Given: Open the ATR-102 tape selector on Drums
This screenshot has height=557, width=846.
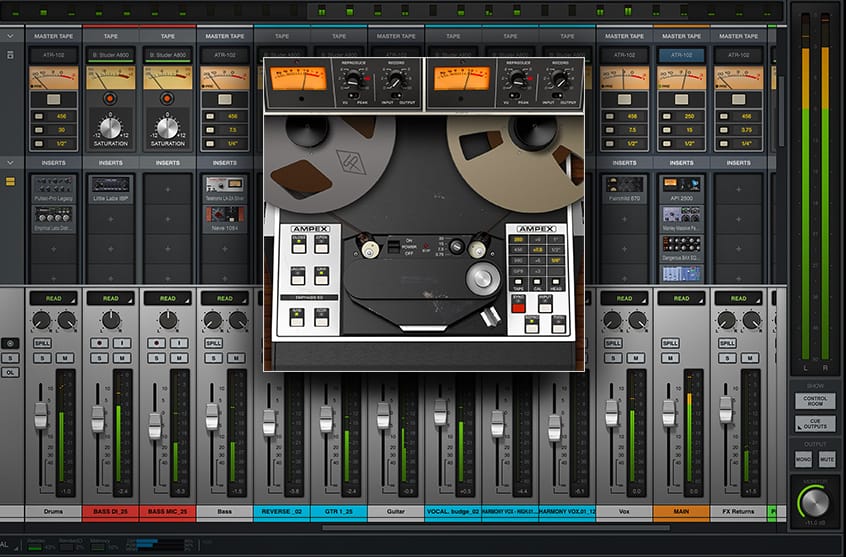Looking at the screenshot, I should point(53,55).
